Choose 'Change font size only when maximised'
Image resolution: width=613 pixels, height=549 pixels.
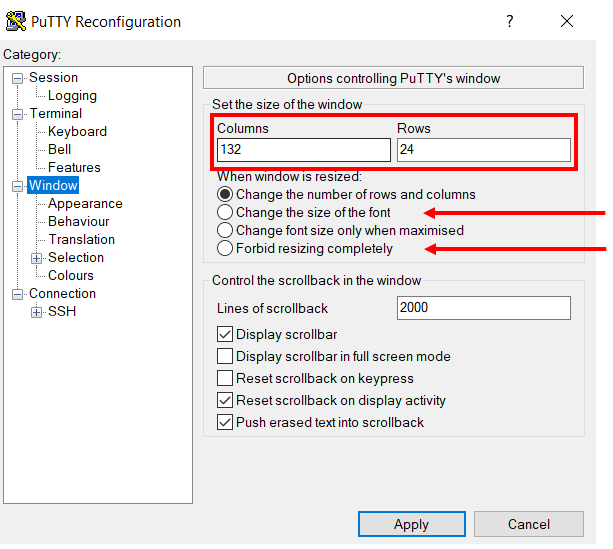[226, 231]
